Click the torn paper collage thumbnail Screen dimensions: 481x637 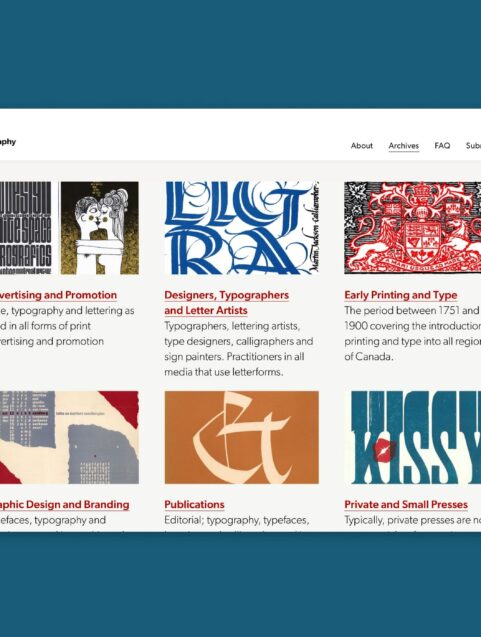[69, 438]
